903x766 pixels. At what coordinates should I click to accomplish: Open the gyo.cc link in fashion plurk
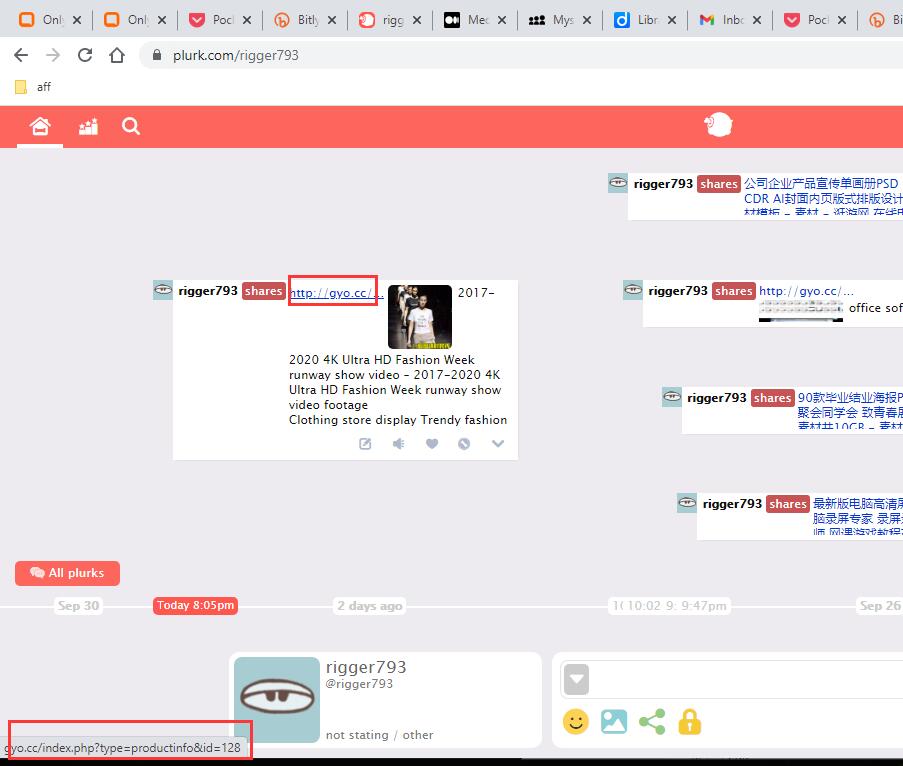pyautogui.click(x=336, y=293)
